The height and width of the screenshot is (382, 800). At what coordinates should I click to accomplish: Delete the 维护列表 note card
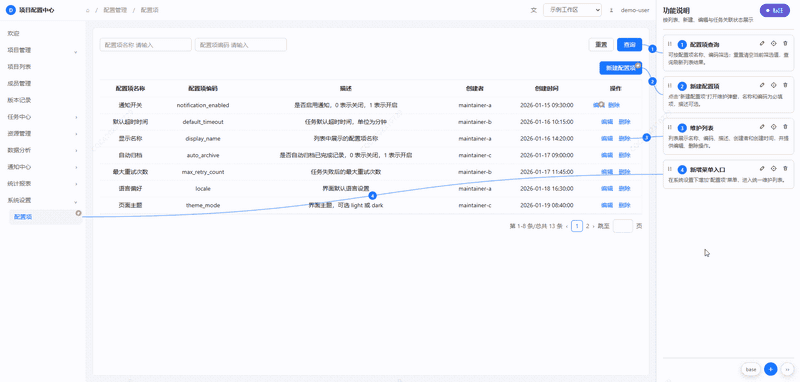785,127
